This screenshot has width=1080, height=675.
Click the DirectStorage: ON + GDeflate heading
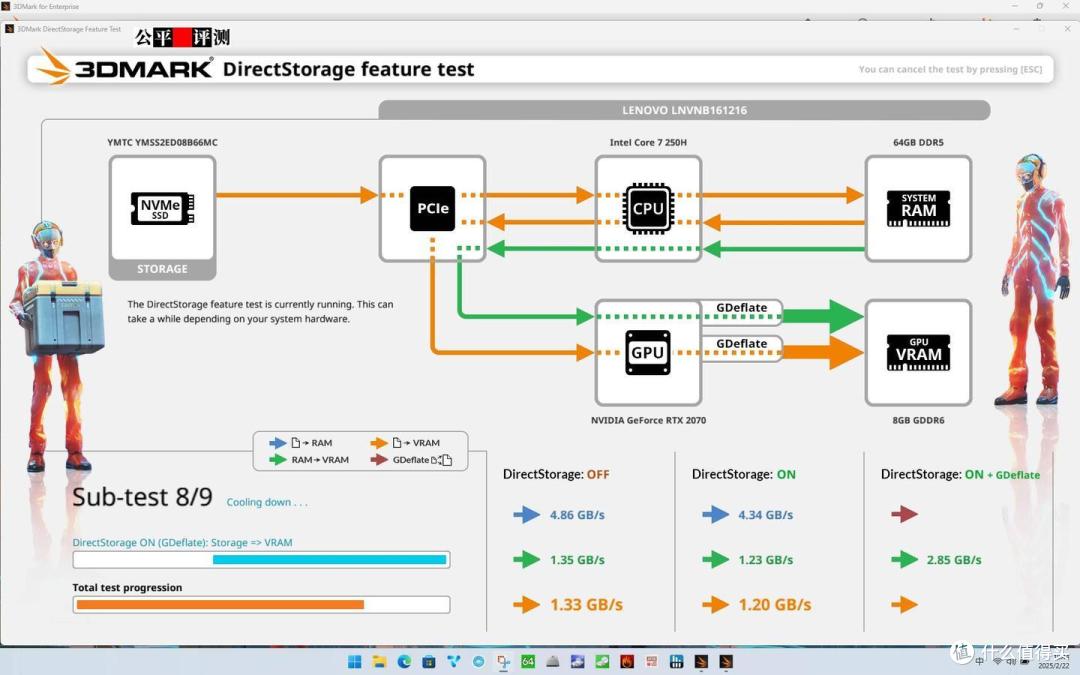click(x=960, y=475)
